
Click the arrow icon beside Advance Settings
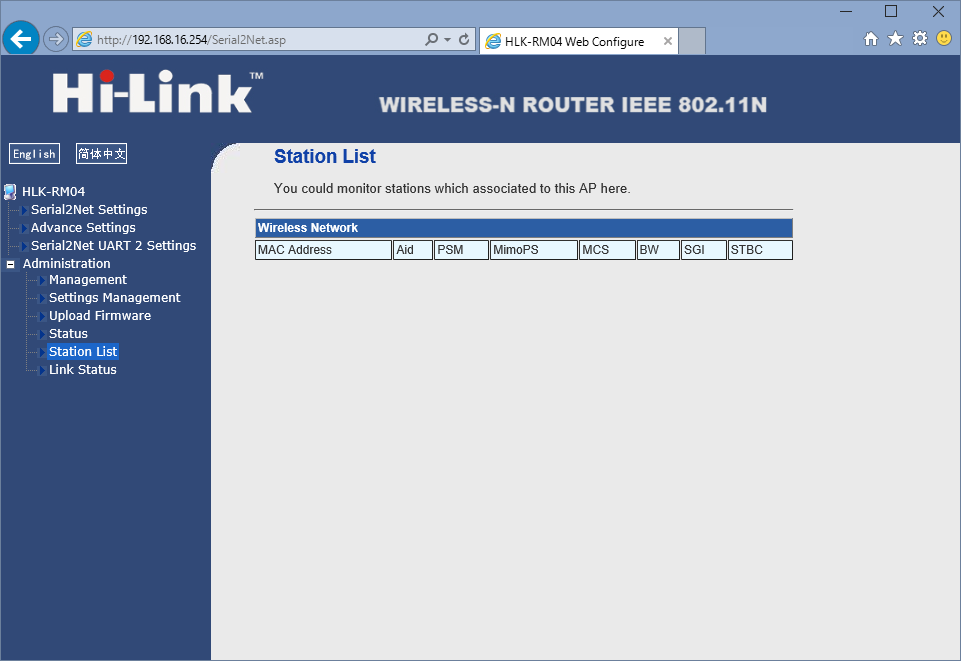click(x=25, y=229)
